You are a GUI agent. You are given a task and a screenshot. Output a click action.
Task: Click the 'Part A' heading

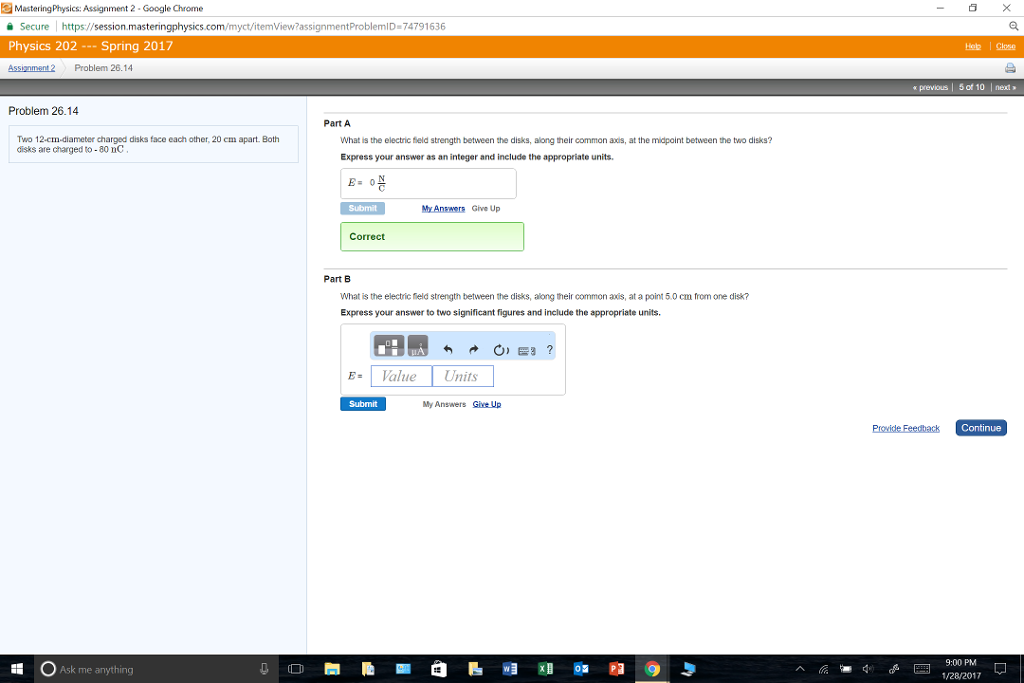(x=337, y=123)
